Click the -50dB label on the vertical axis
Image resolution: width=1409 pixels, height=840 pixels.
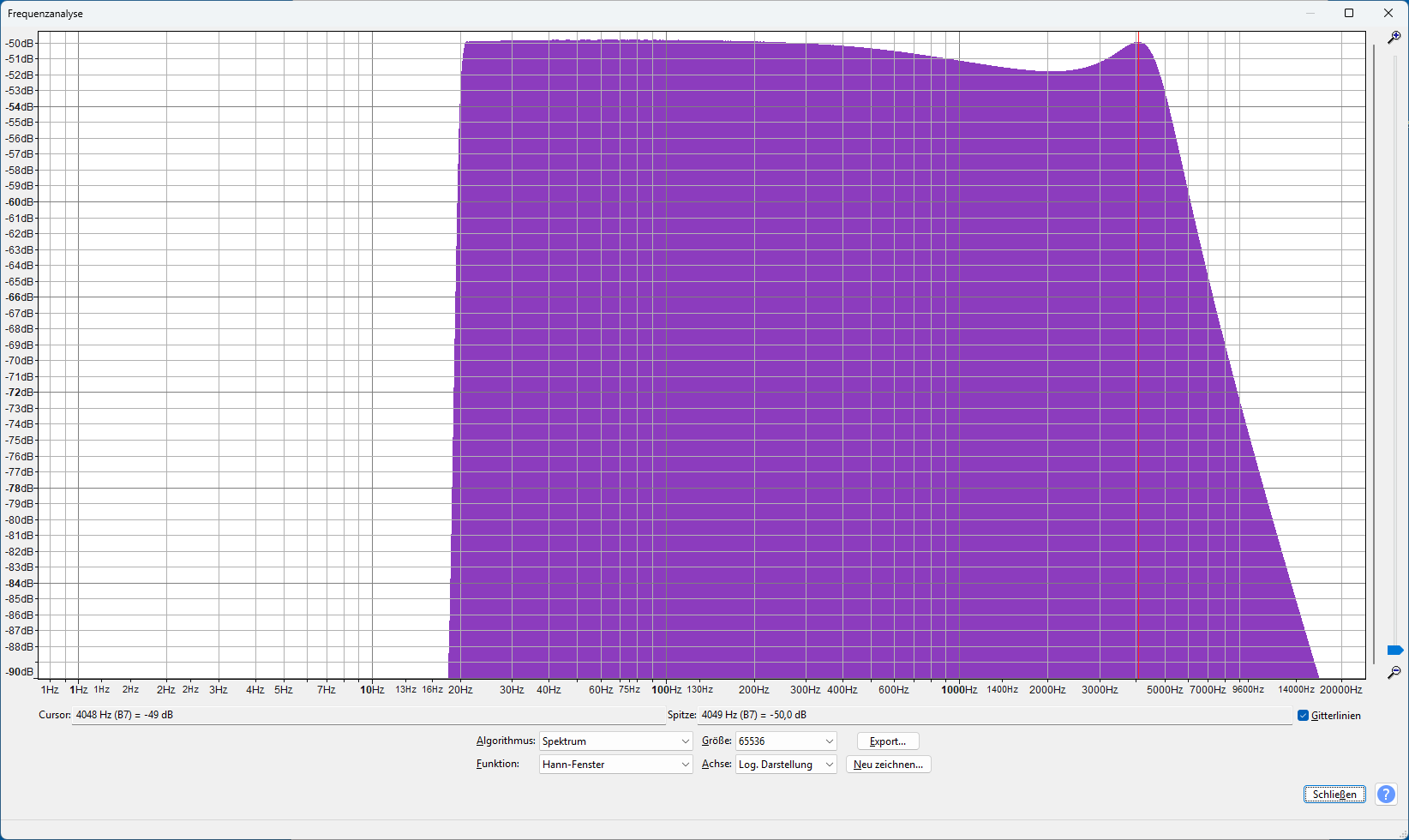[18, 42]
